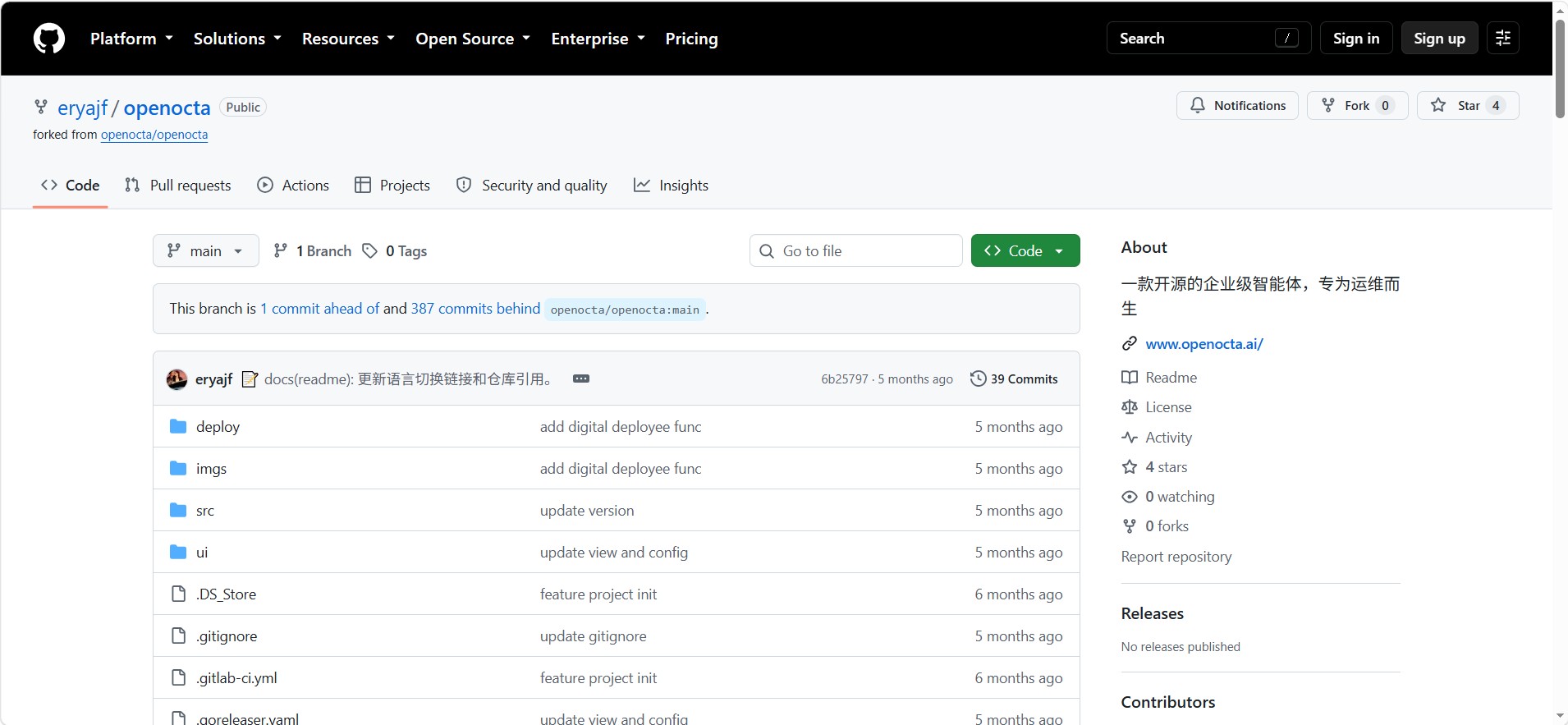Expand the commit message ellipsis button
Viewport: 1568px width, 725px height.
click(581, 379)
